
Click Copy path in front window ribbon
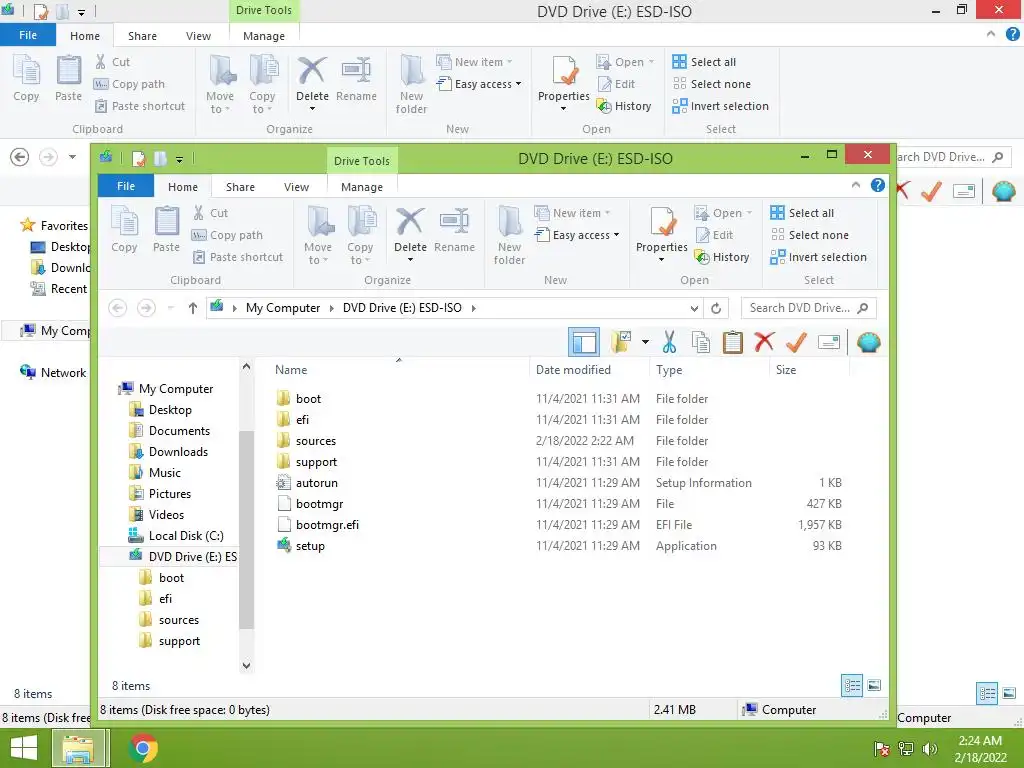(x=227, y=235)
